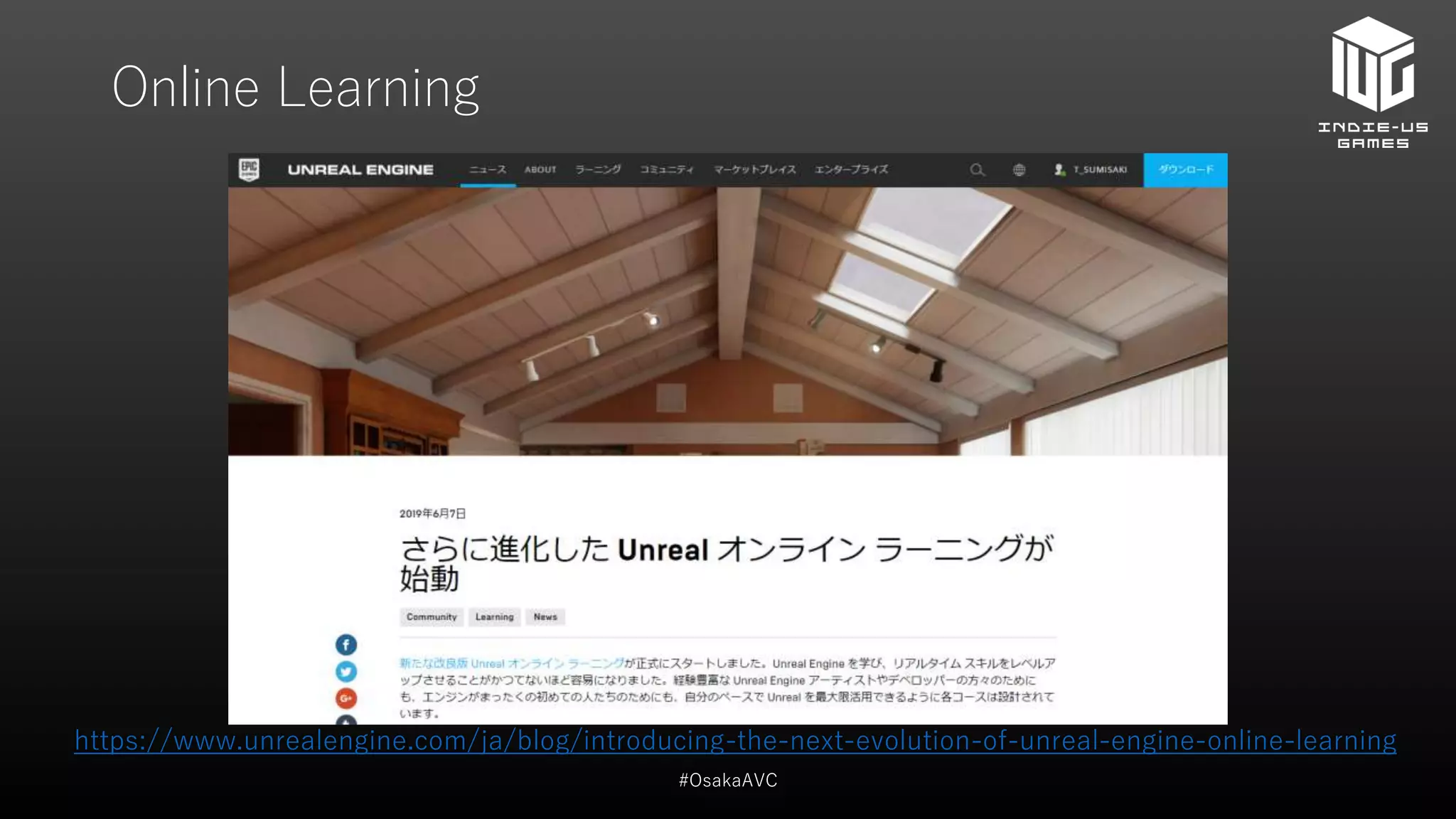1456x819 pixels.
Task: Open the blue Unreal オンライン ラーニング link
Action: [511, 663]
